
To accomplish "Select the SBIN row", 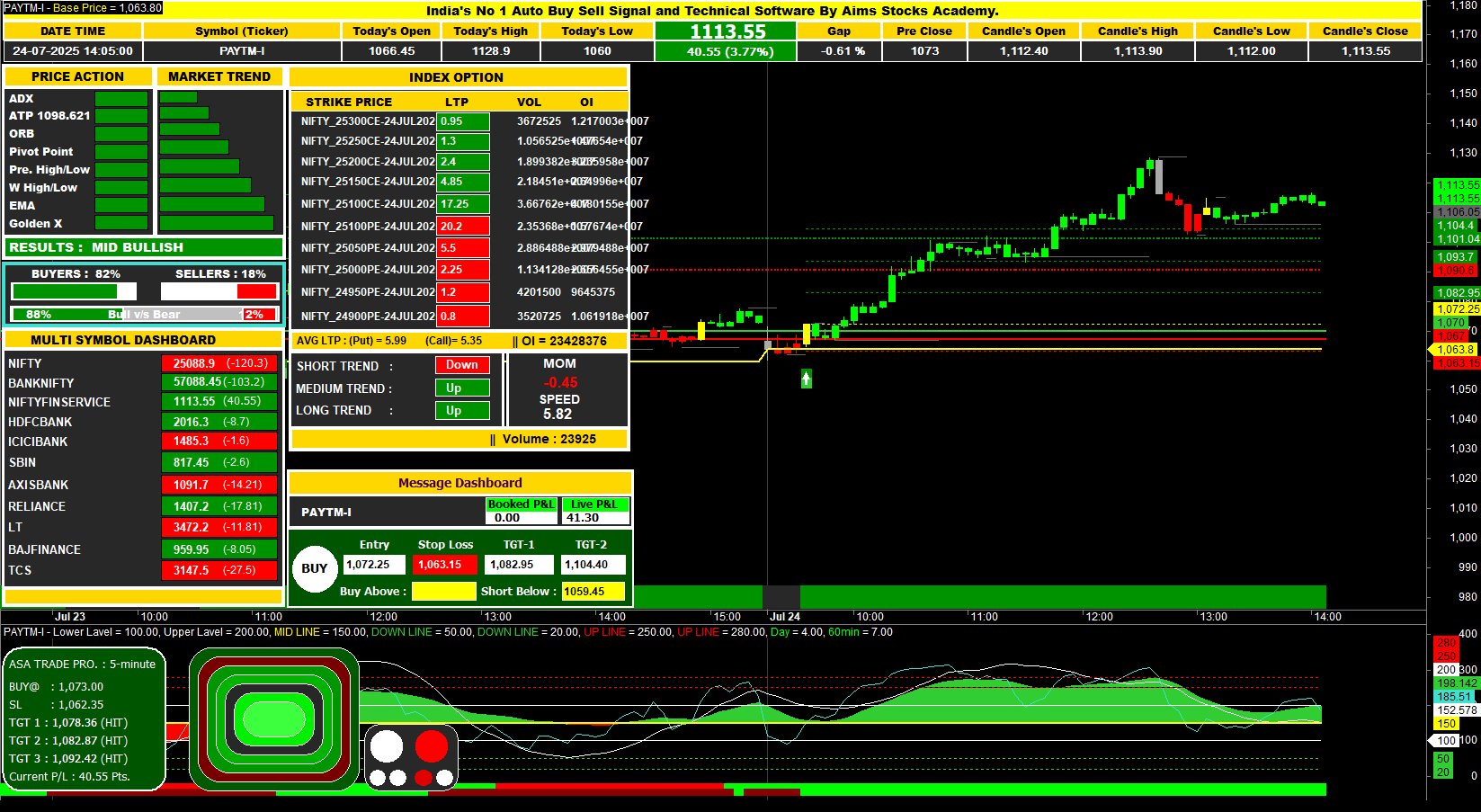I will (142, 462).
